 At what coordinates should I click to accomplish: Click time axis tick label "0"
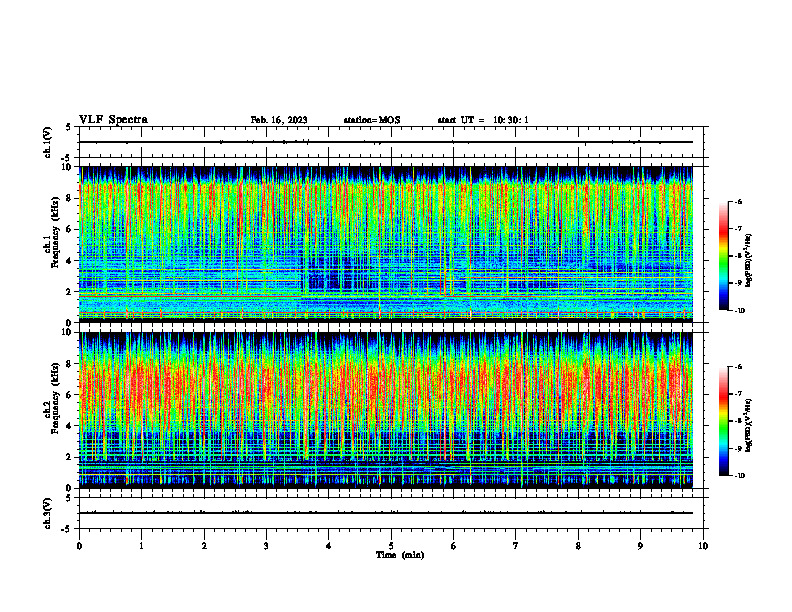[x=79, y=546]
